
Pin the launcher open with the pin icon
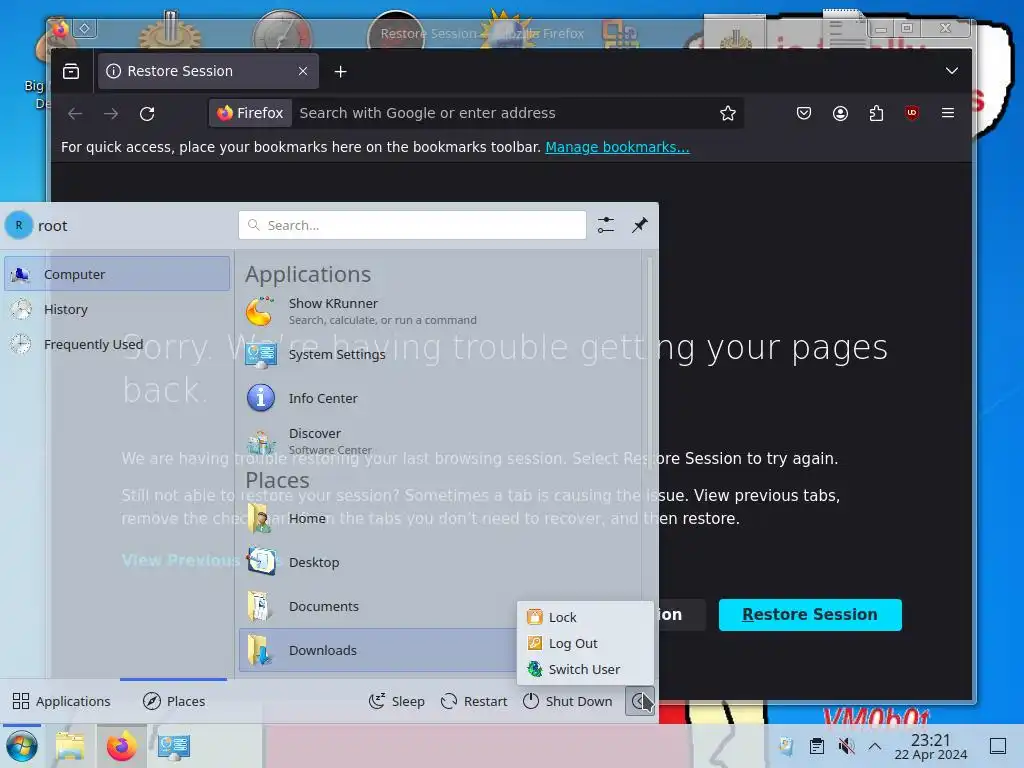(640, 225)
